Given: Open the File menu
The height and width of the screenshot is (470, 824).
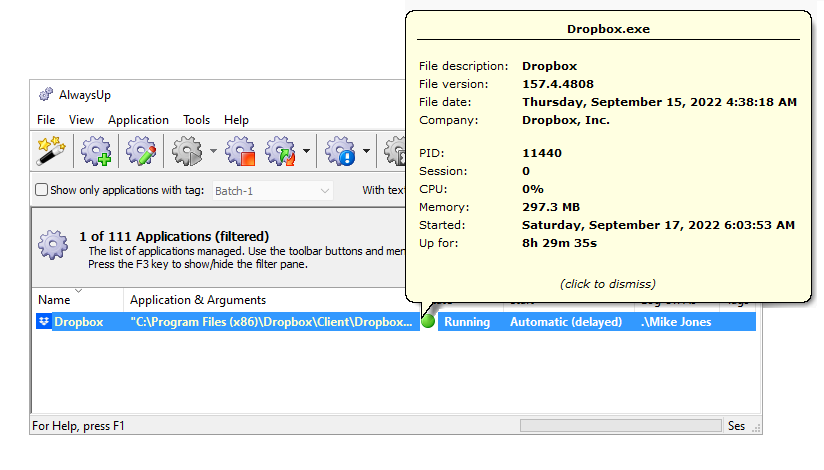Looking at the screenshot, I should click(46, 120).
